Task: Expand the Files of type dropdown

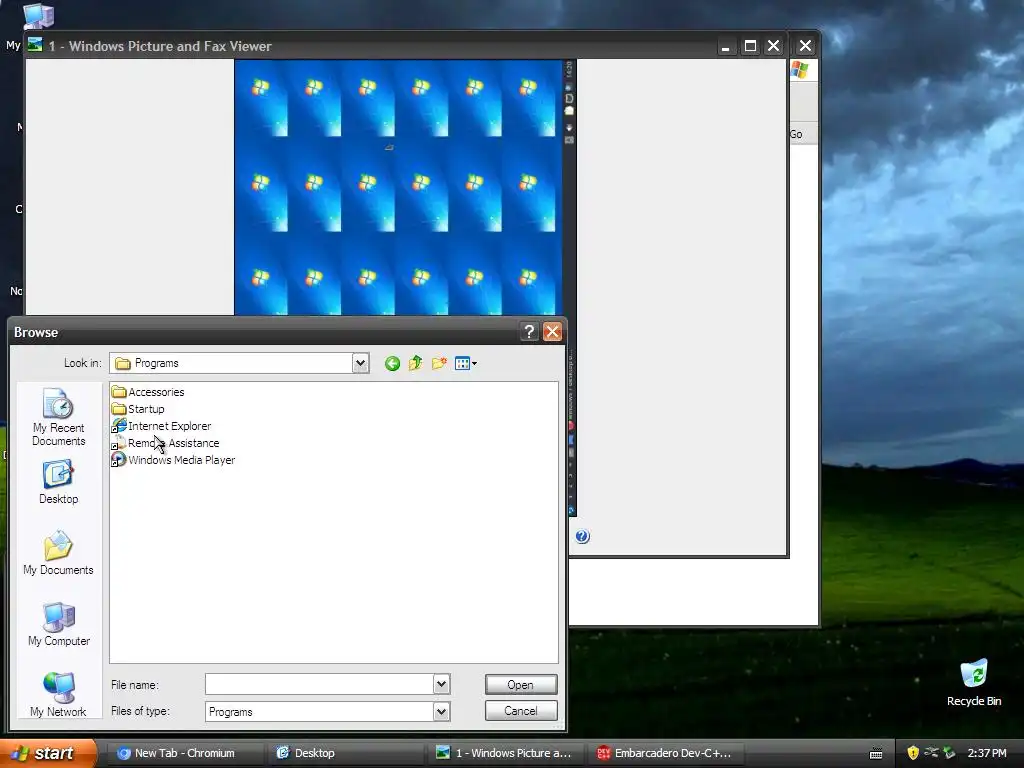Action: (x=441, y=711)
